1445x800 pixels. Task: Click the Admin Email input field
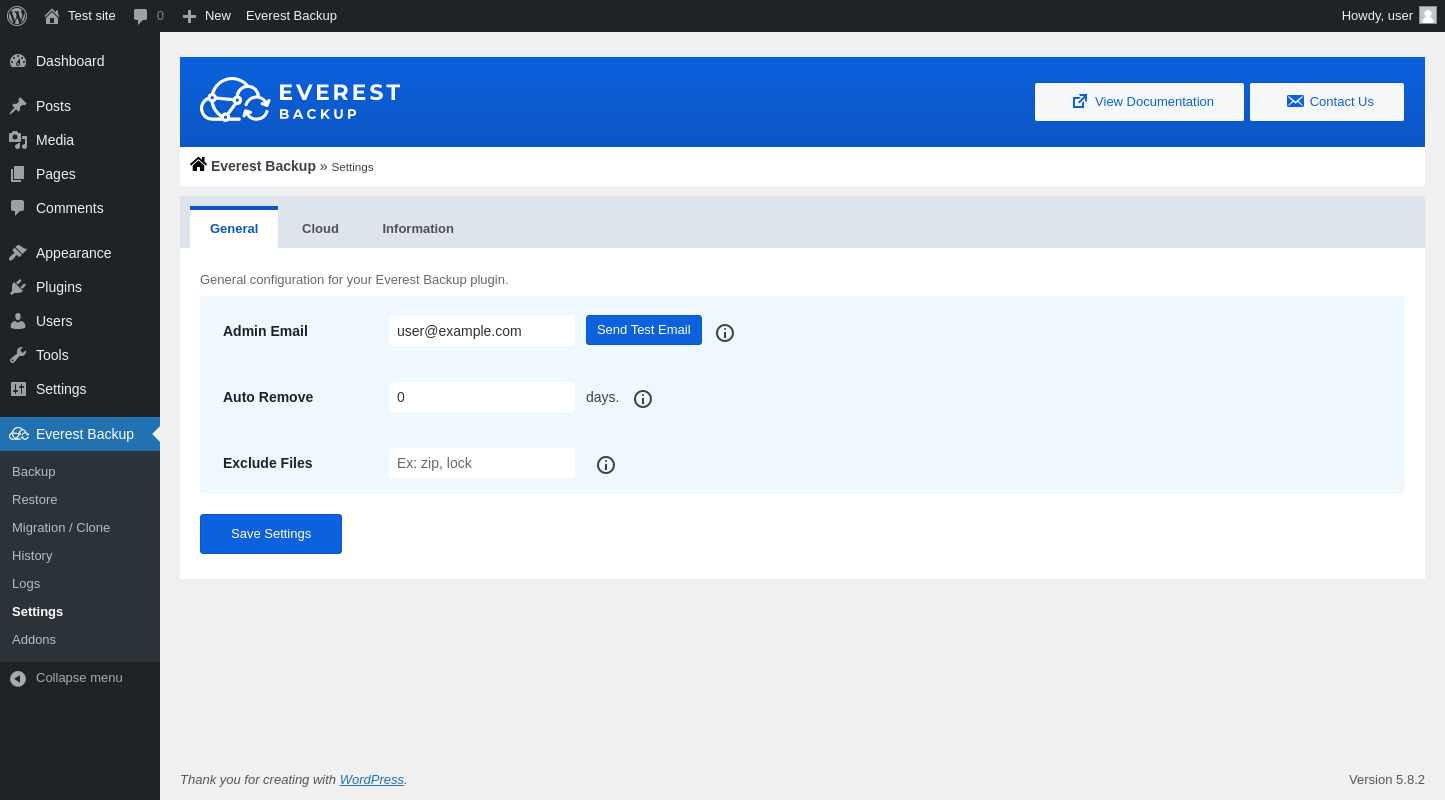pos(482,331)
